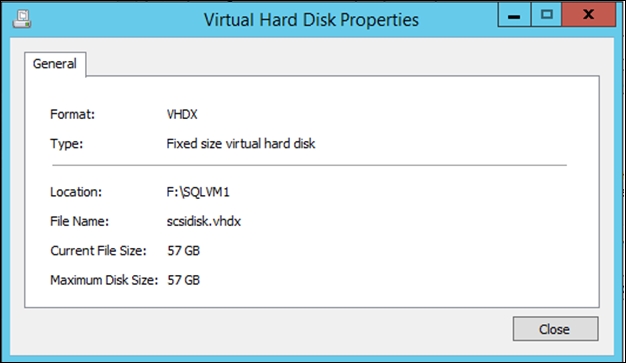Click the Current File Size label
The height and width of the screenshot is (363, 626).
98,251
